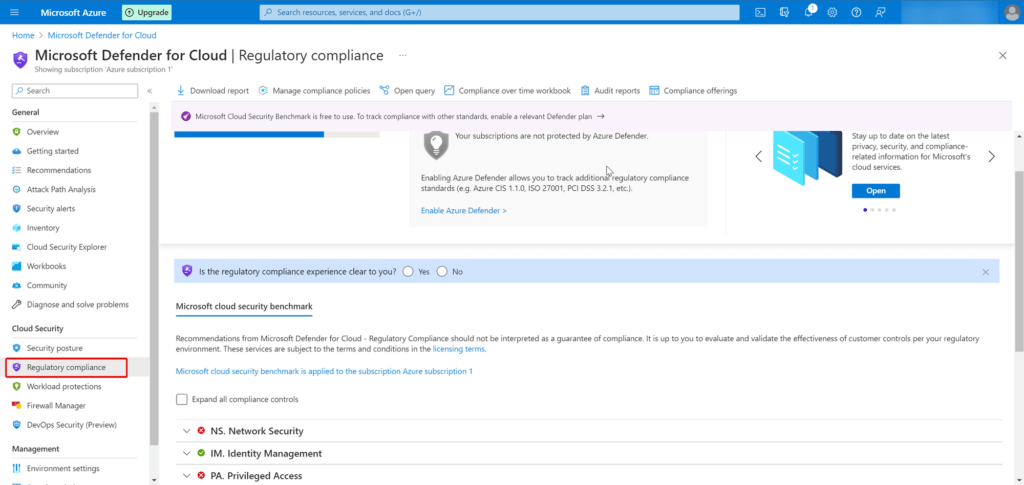Click the Defender for Cloud shield icon
1024x485 pixels.
20,59
